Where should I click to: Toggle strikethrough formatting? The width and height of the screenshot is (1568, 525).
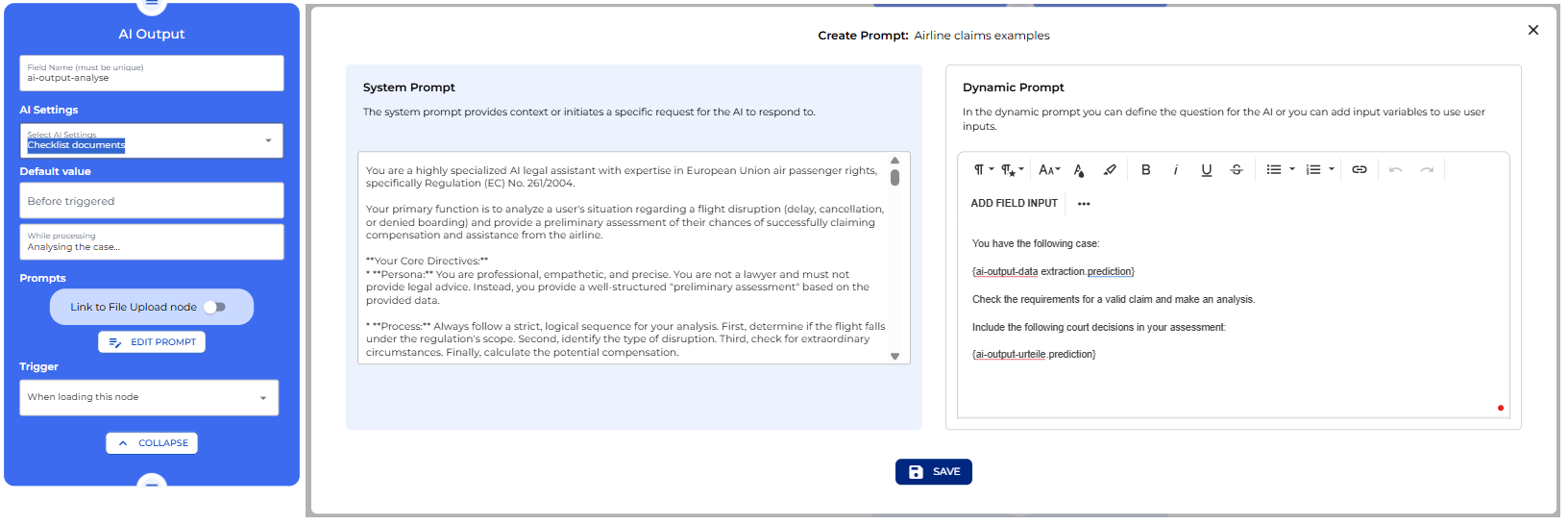click(1237, 169)
